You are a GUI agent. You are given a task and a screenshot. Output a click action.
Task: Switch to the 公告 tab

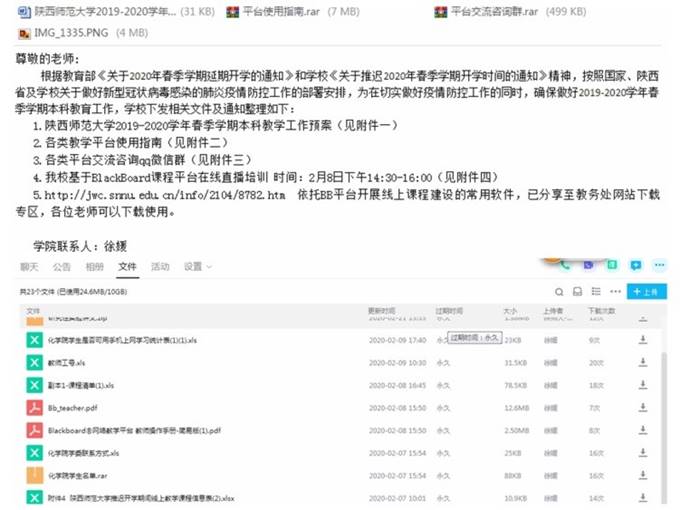[61, 267]
